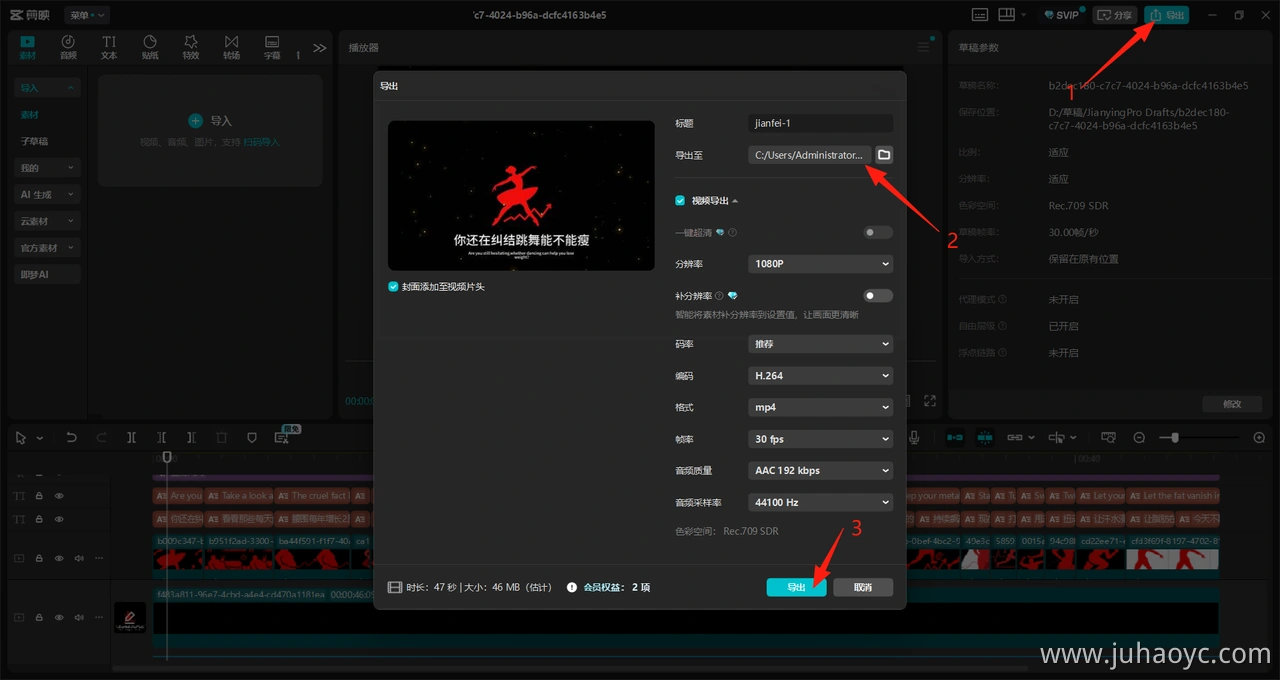The height and width of the screenshot is (680, 1280).
Task: Toggle the auto-snap icon in timeline toolbar
Action: [x=985, y=438]
